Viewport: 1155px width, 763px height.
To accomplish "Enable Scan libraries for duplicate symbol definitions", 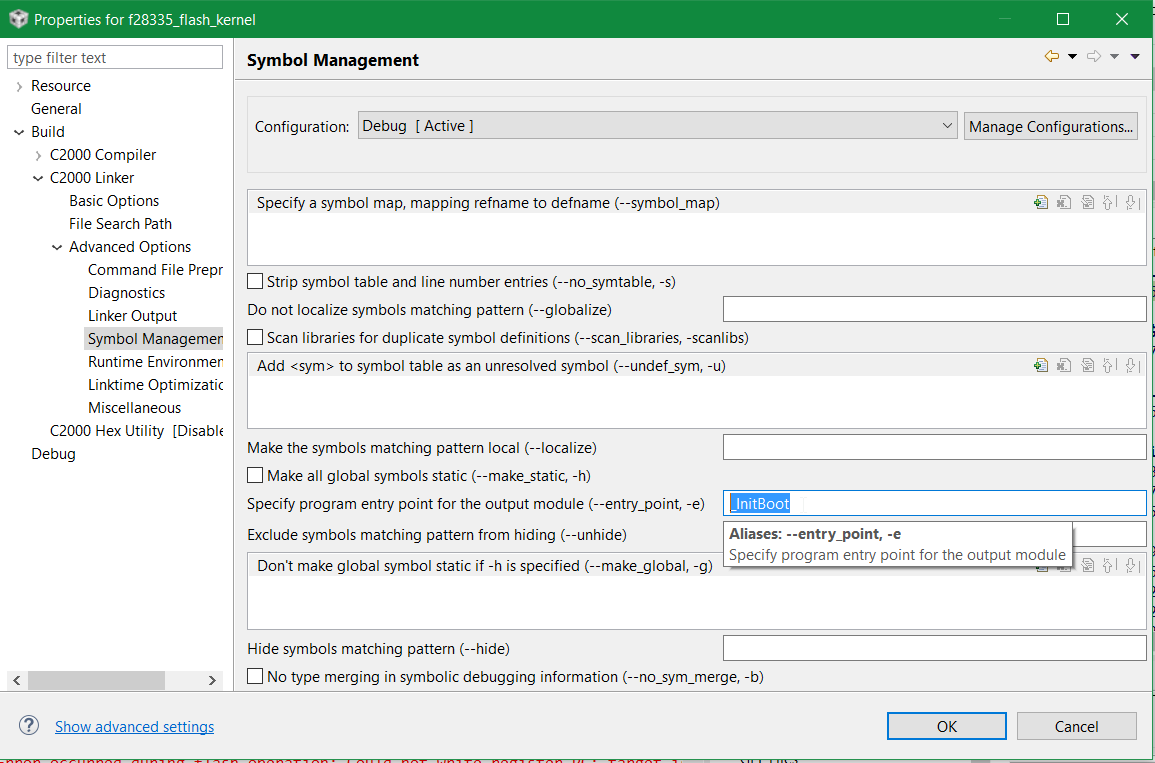I will tap(255, 337).
